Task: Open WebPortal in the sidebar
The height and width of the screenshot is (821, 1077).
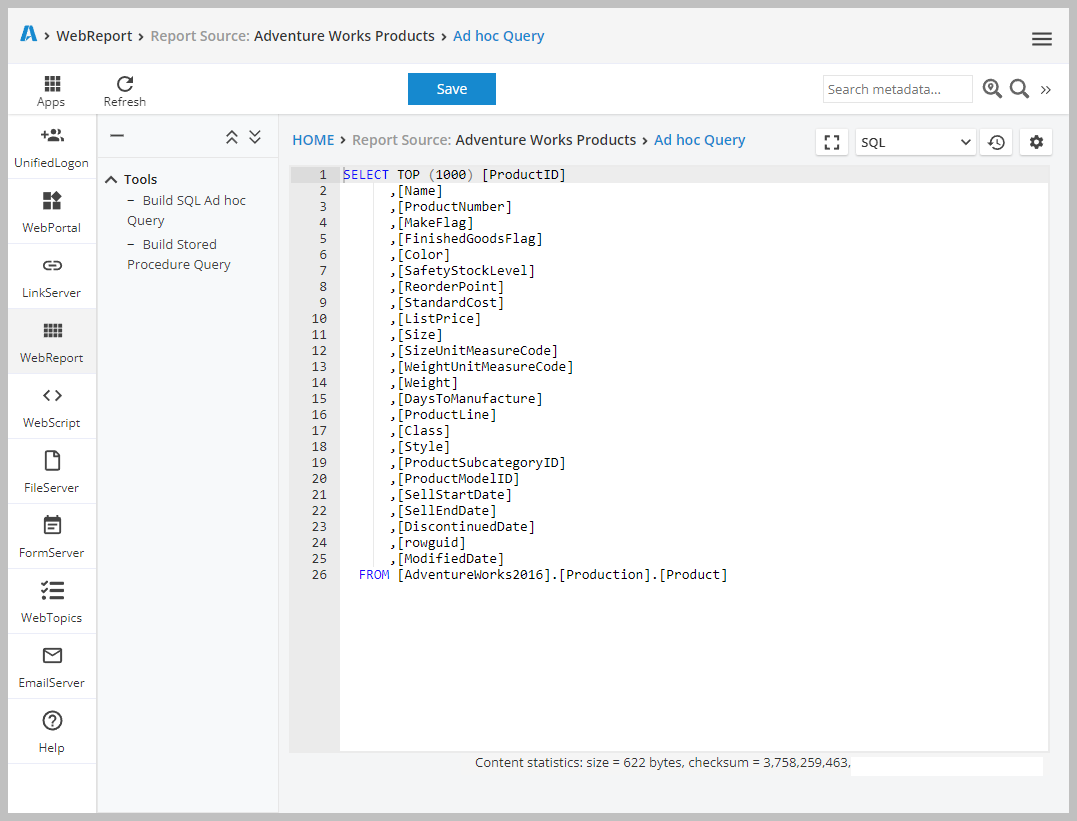Action: (x=52, y=212)
